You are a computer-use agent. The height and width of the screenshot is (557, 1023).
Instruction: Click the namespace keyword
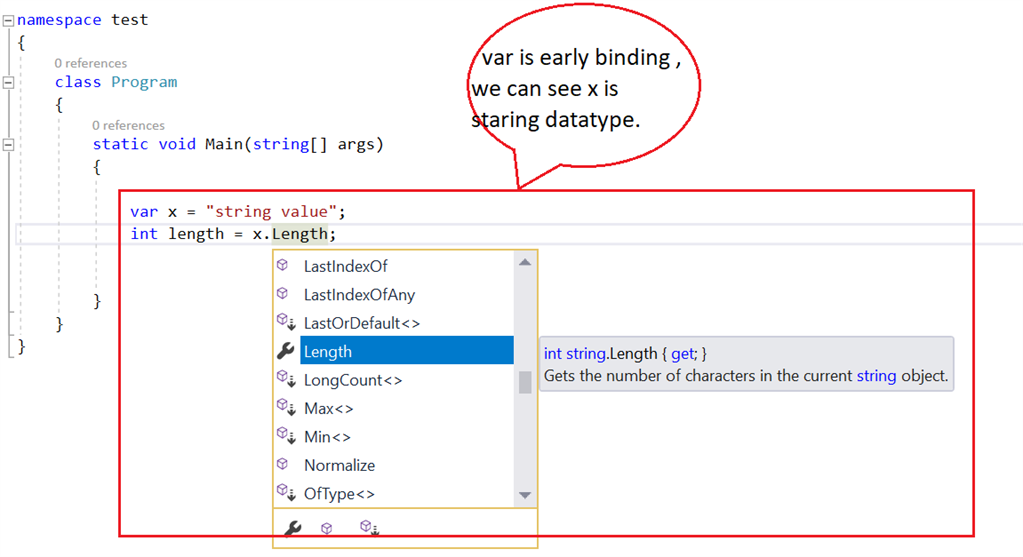59,20
